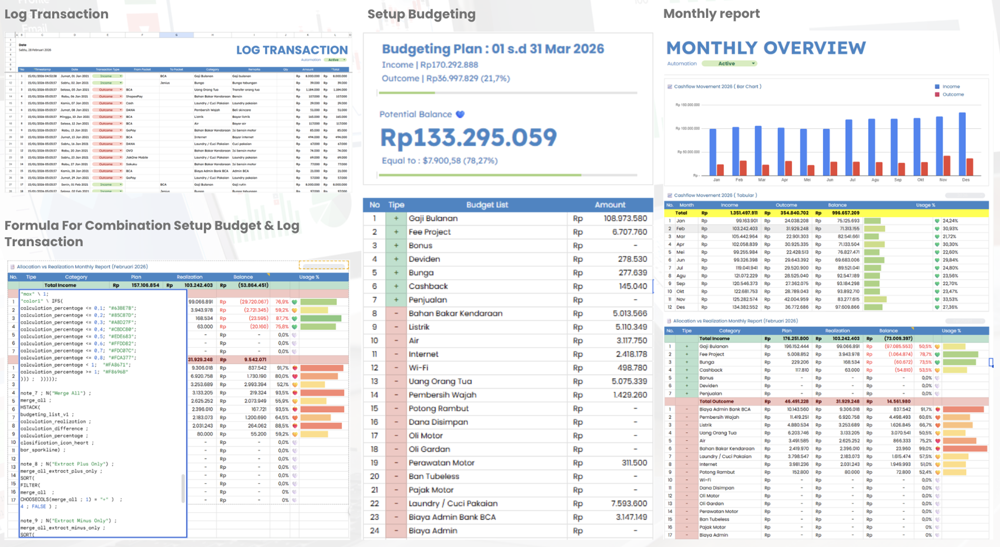1000x547 pixels.
Task: Click the green progress bar under Outcome Rp36.997.829
Action: [x=408, y=93]
